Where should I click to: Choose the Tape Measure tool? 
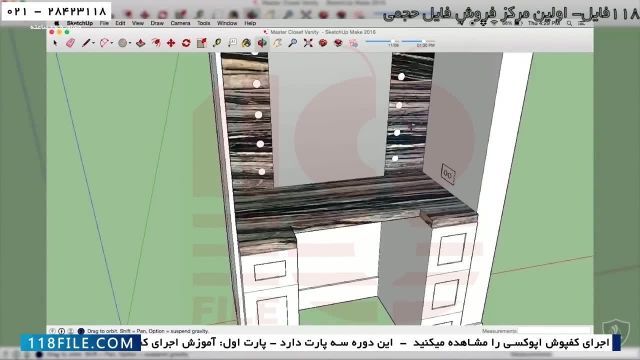(x=217, y=43)
